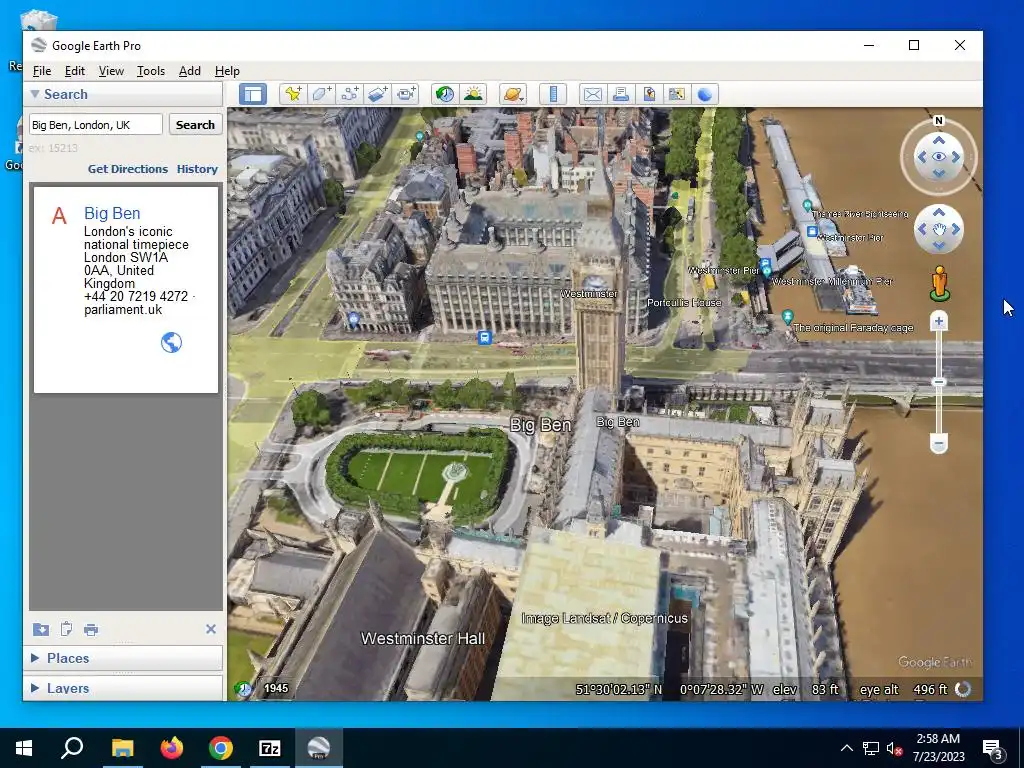Click the Portcullis House map label

[x=684, y=302]
